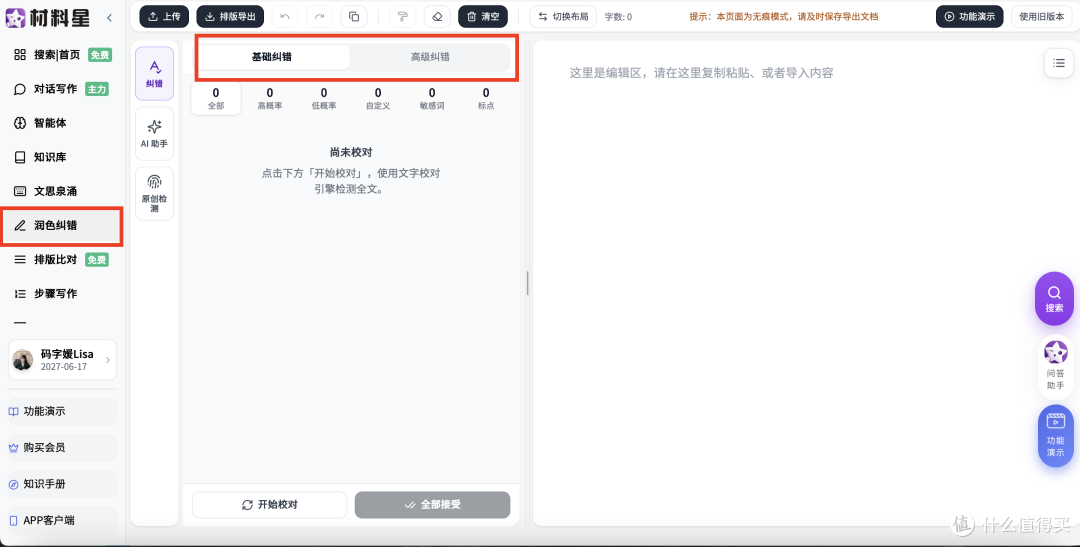Image resolution: width=1080 pixels, height=547 pixels.
Task: Click 使用旧版本 button
Action: [x=1041, y=17]
